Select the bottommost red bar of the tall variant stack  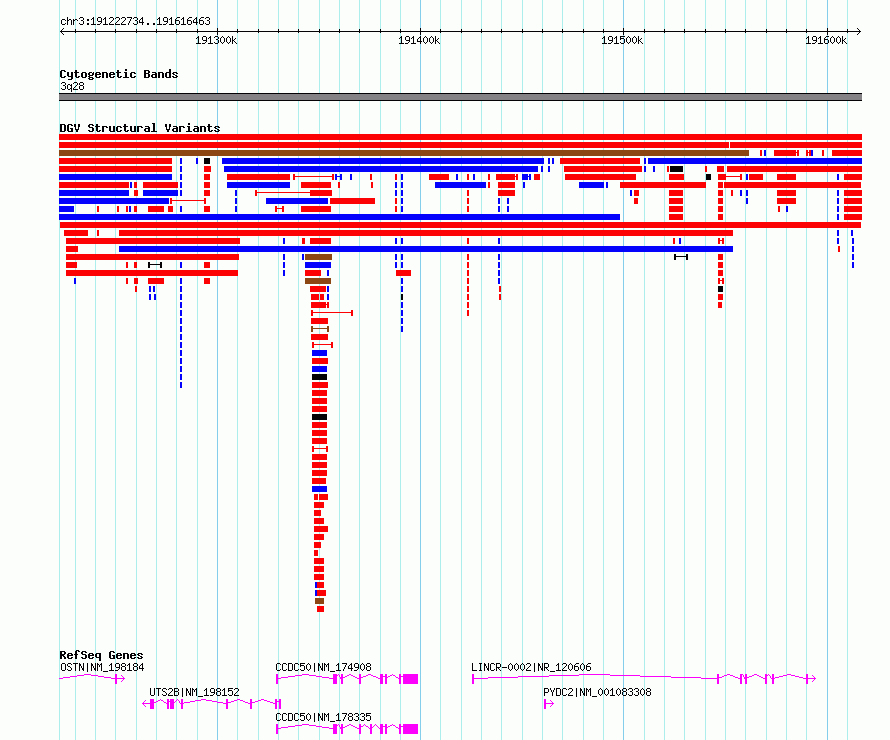321,609
